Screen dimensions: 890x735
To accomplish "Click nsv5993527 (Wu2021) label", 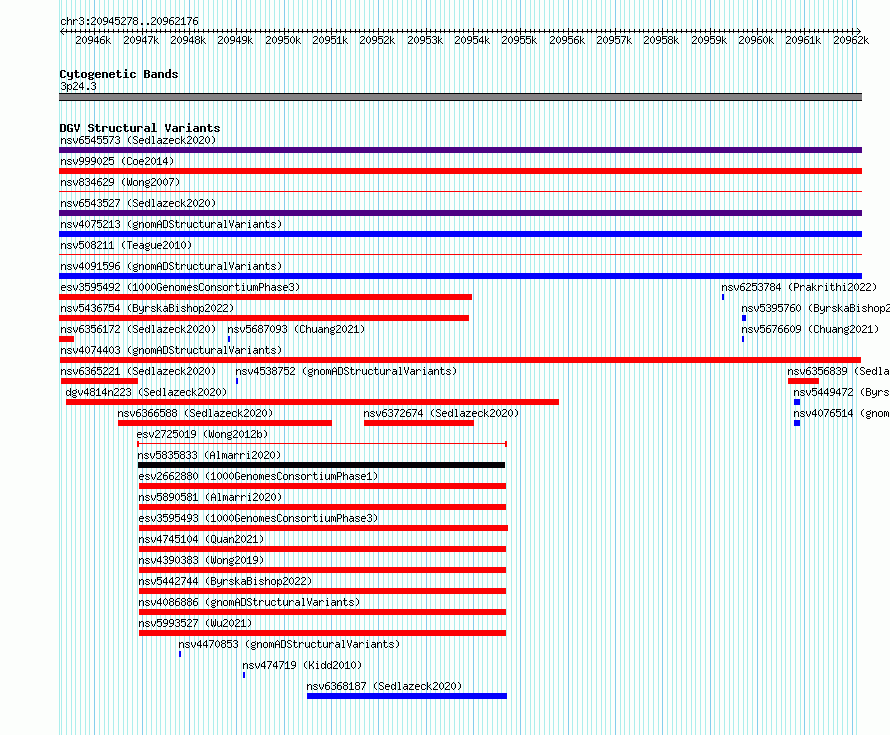I will pos(195,623).
